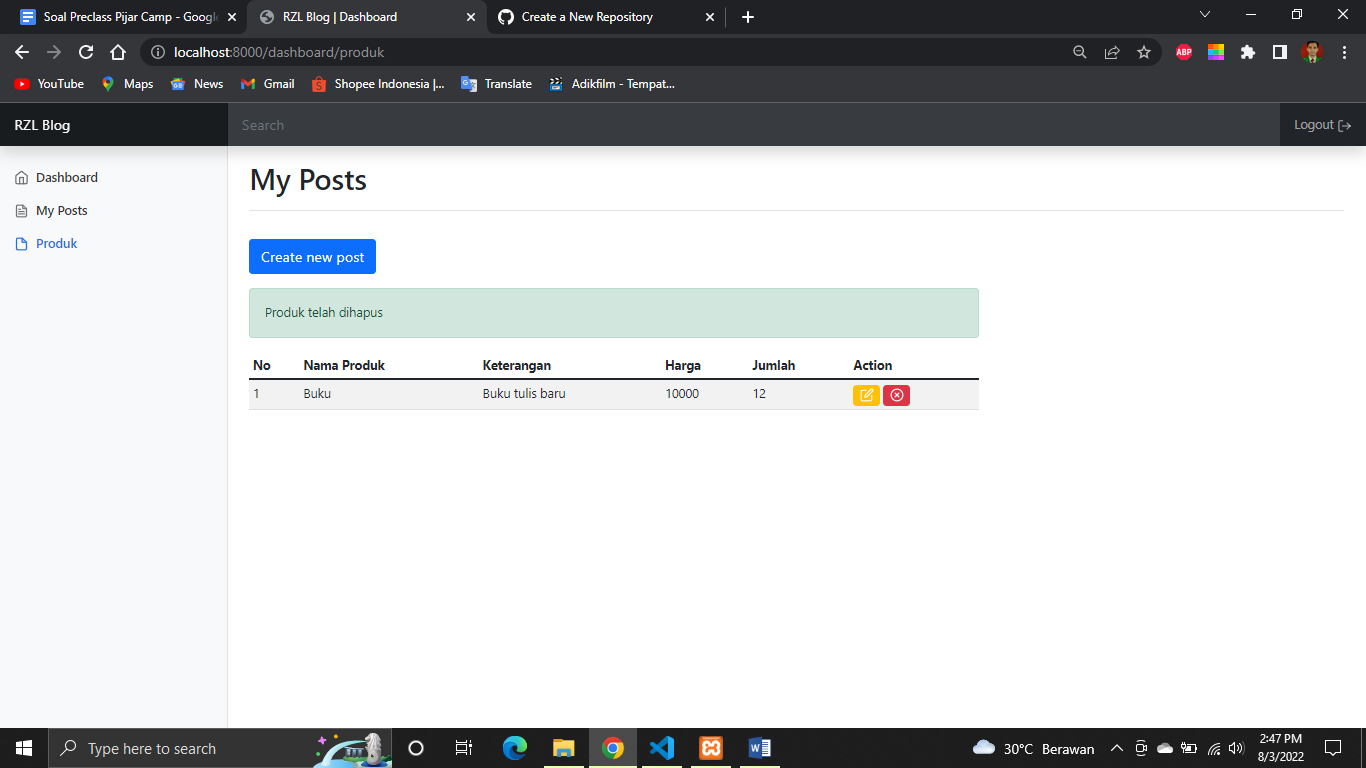Bookmark the page with the star icon

click(x=1144, y=52)
